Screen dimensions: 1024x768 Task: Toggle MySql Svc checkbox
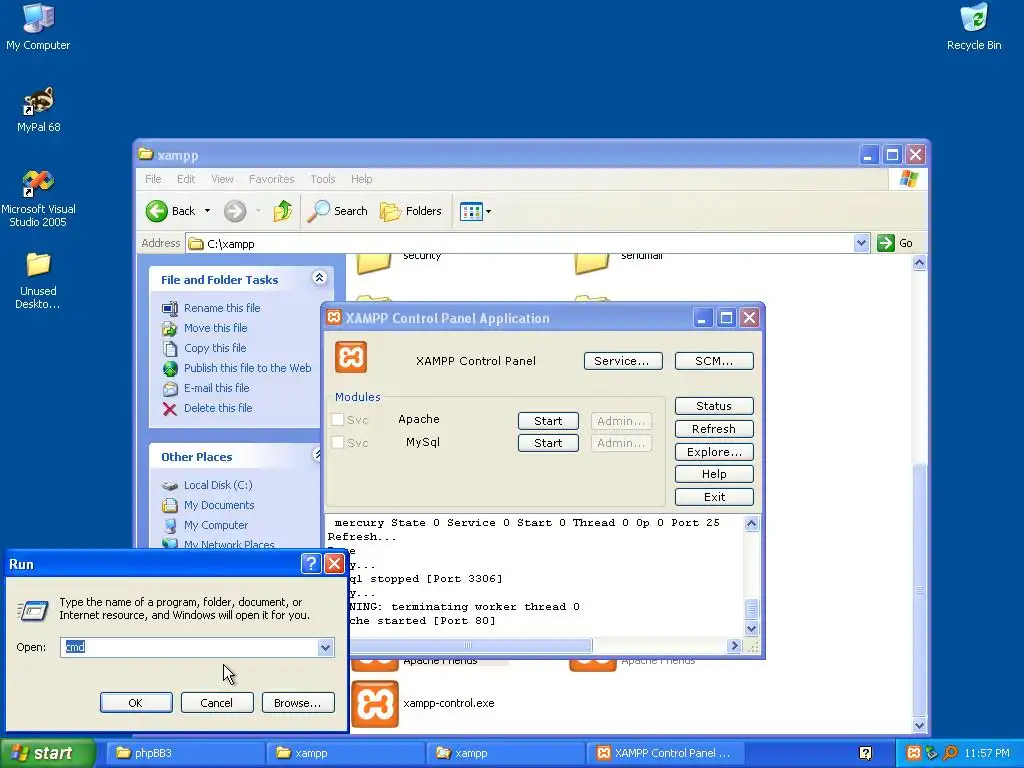tap(338, 442)
